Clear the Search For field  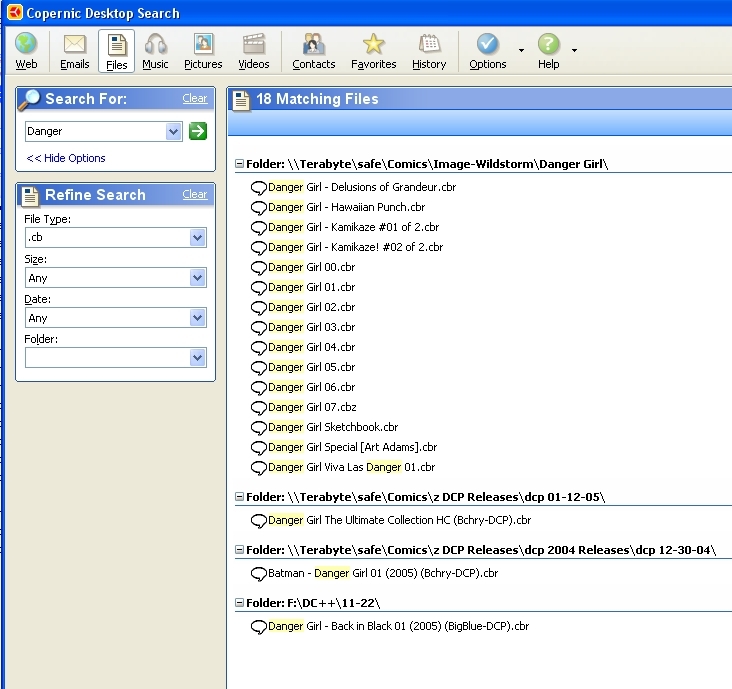(x=195, y=98)
